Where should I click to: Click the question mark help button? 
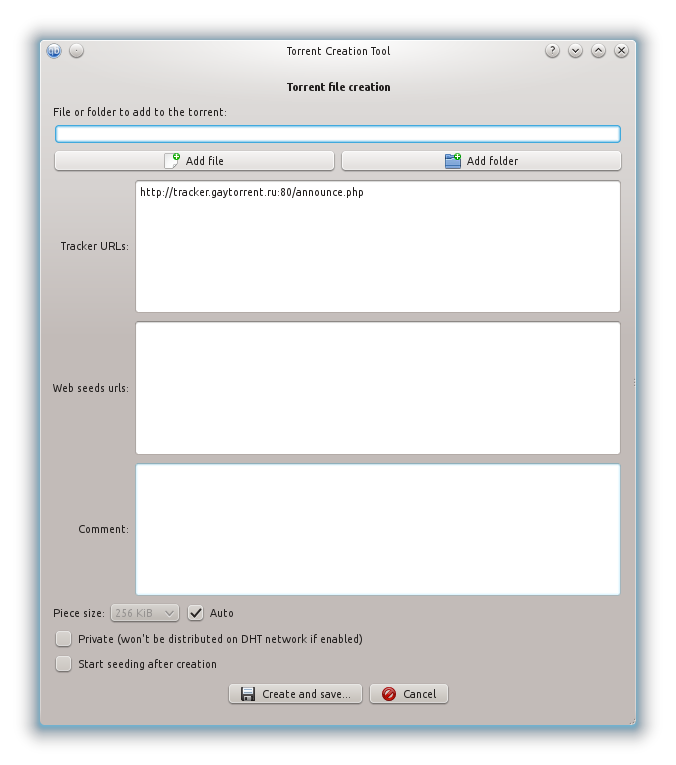[552, 51]
